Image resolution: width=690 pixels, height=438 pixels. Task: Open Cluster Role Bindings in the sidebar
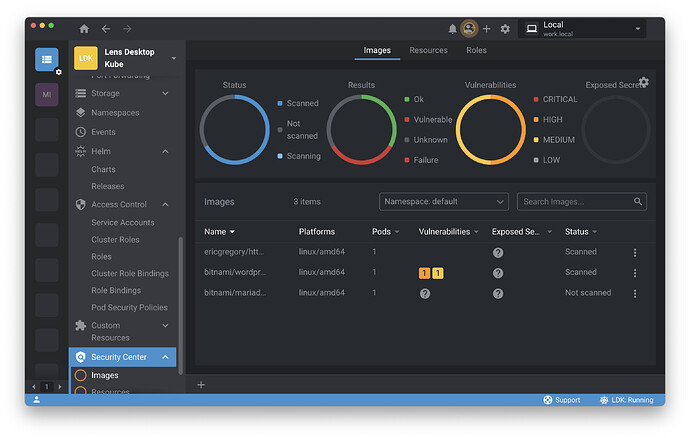(129, 273)
